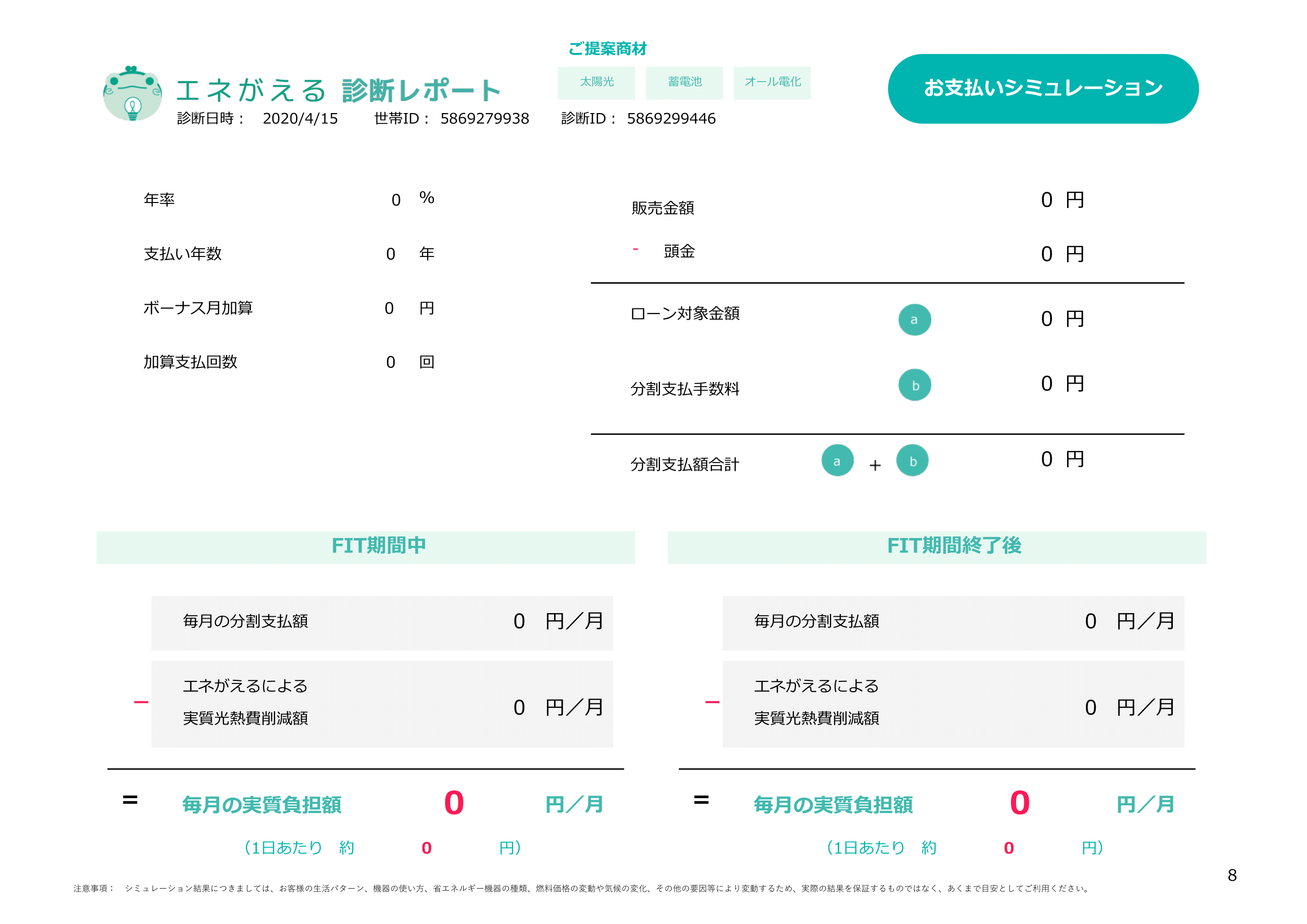This screenshot has width=1307, height=924.
Task: Click red 0 monthly burden under FIT期間終了後
Action: tap(1020, 803)
